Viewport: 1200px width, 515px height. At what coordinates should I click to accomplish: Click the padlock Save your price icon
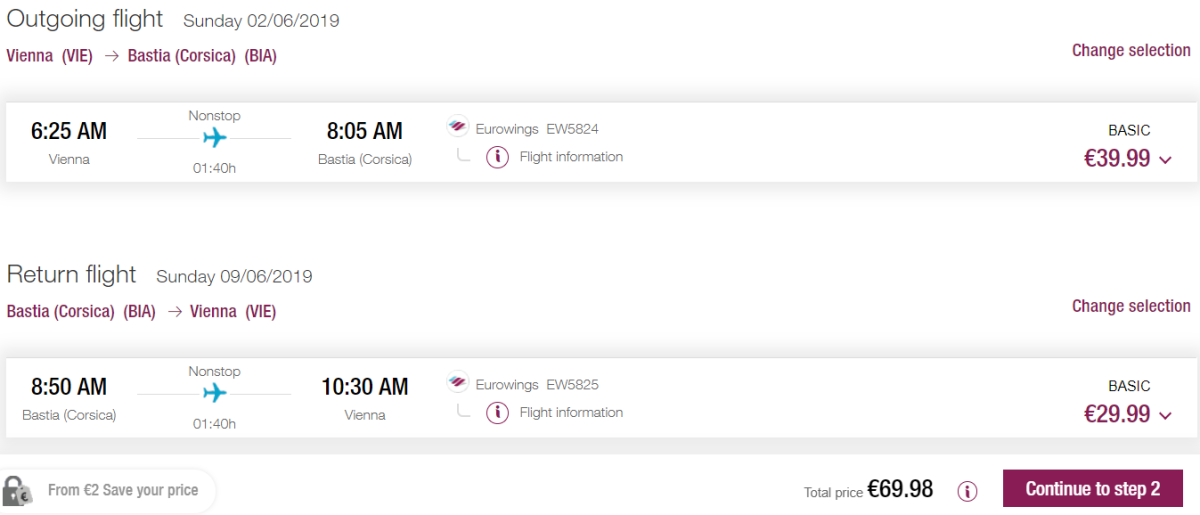coord(17,490)
